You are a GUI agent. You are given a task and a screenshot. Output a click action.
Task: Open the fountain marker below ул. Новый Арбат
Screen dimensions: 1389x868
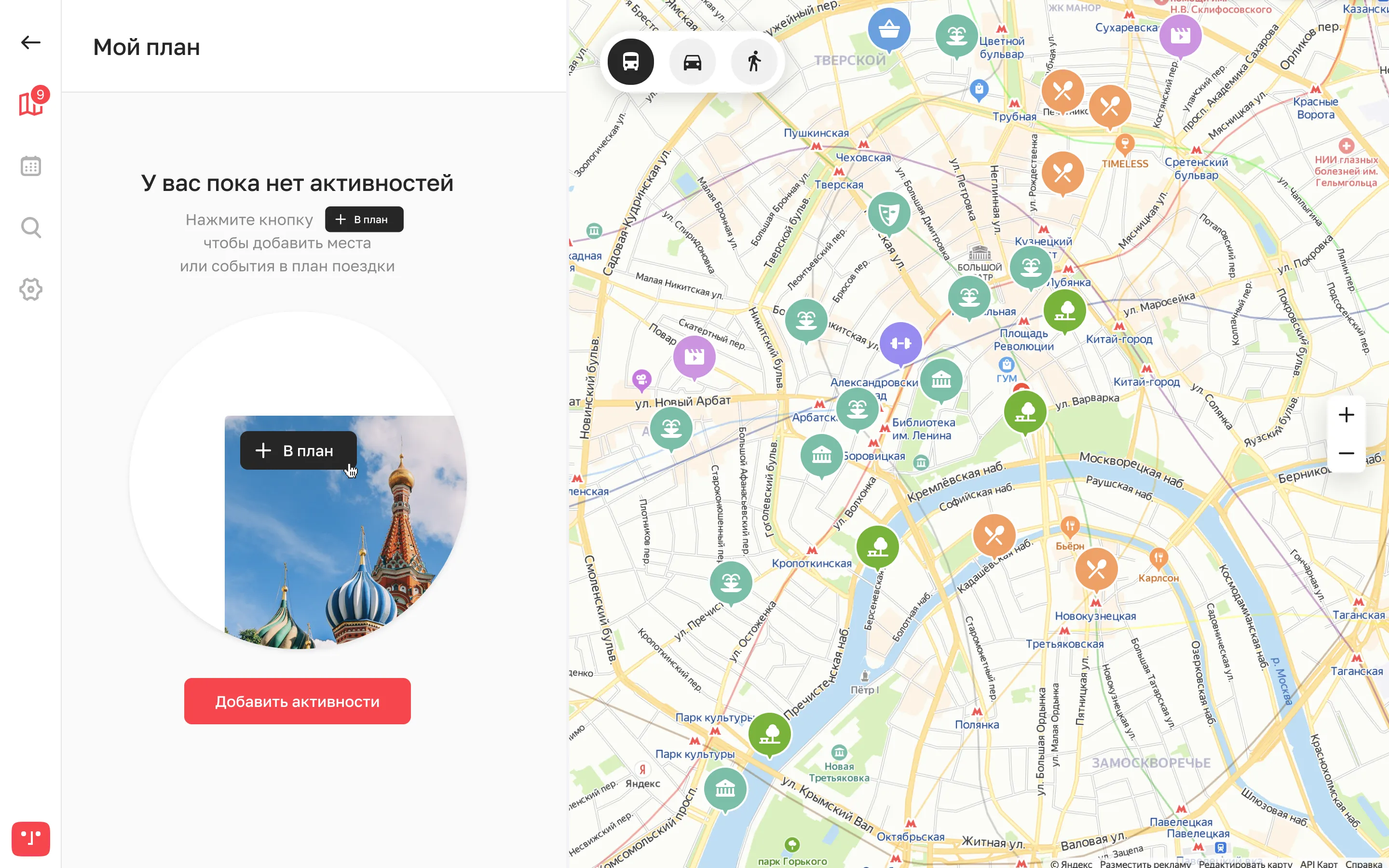point(671,429)
